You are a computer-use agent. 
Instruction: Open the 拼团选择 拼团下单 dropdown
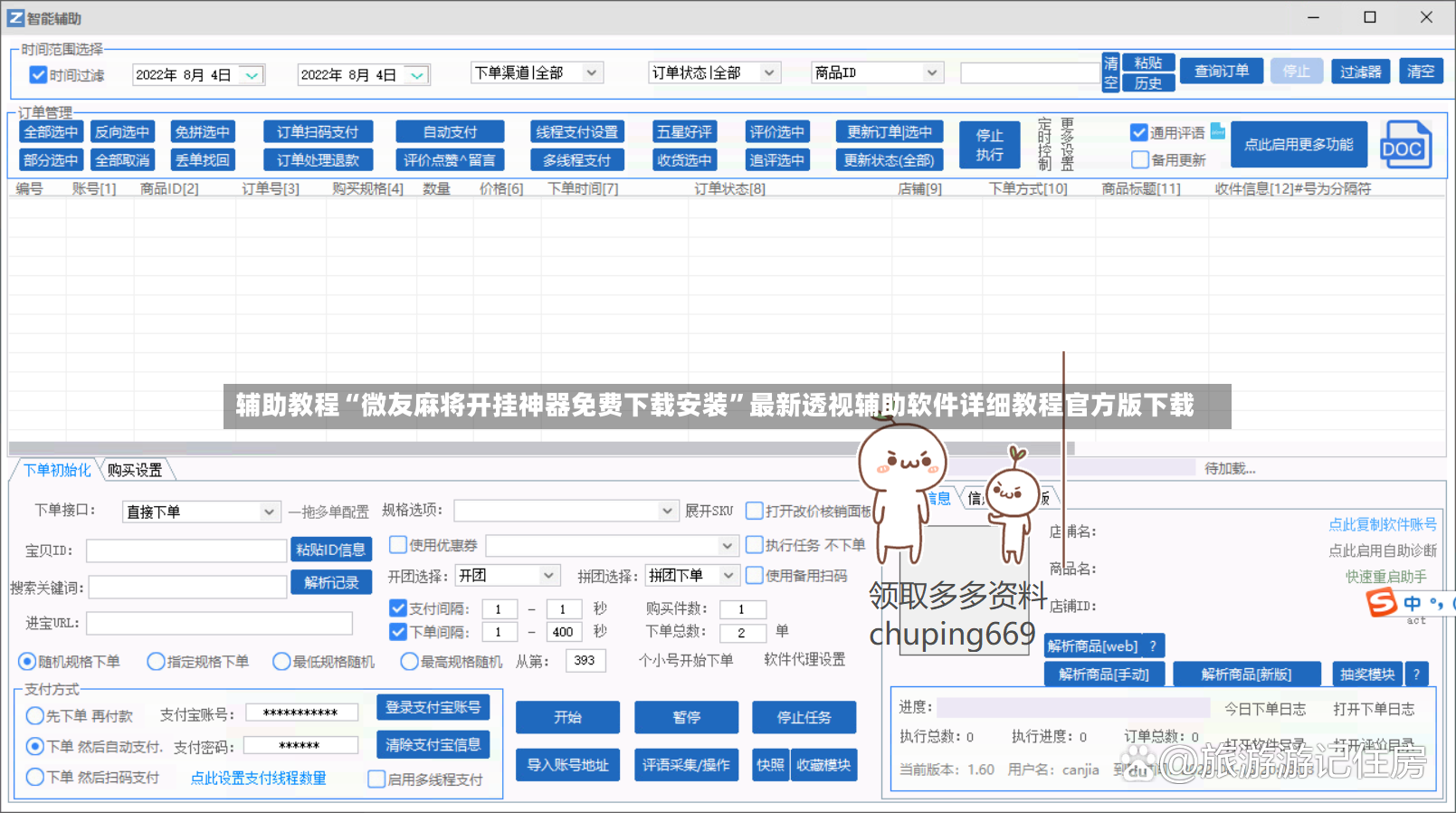pos(728,575)
